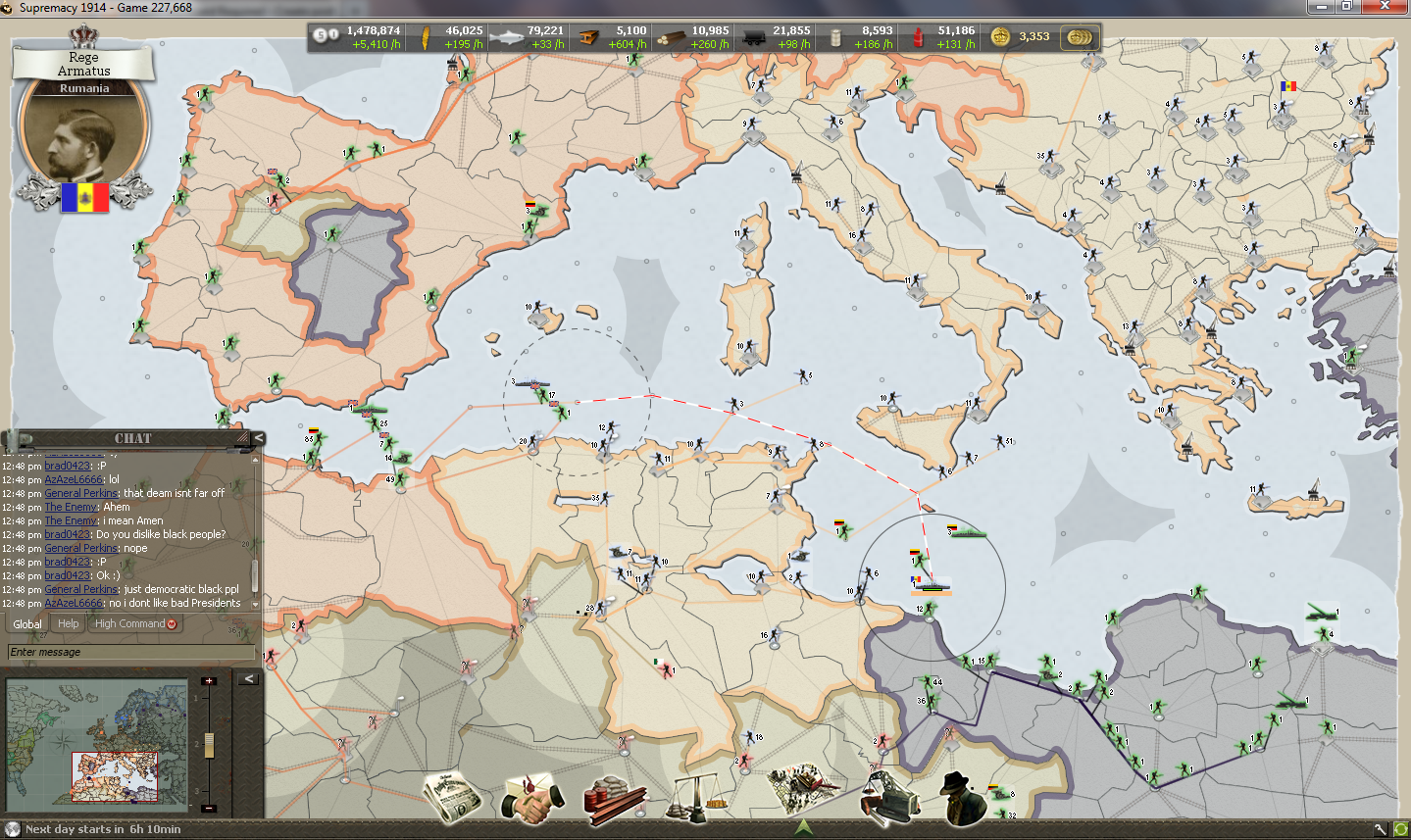
Task: Click the wrench settings icon in status bar
Action: (x=1381, y=830)
